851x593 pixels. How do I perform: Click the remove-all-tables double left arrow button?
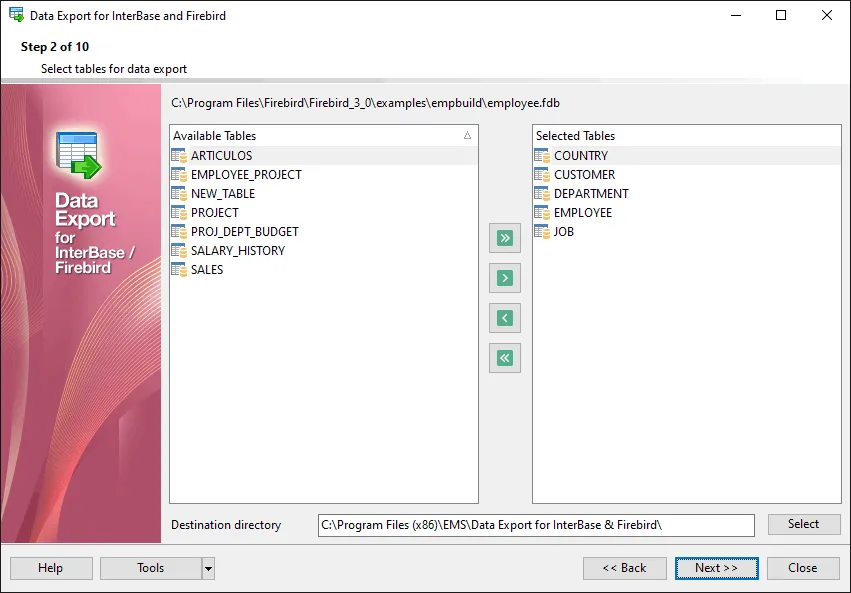point(505,358)
